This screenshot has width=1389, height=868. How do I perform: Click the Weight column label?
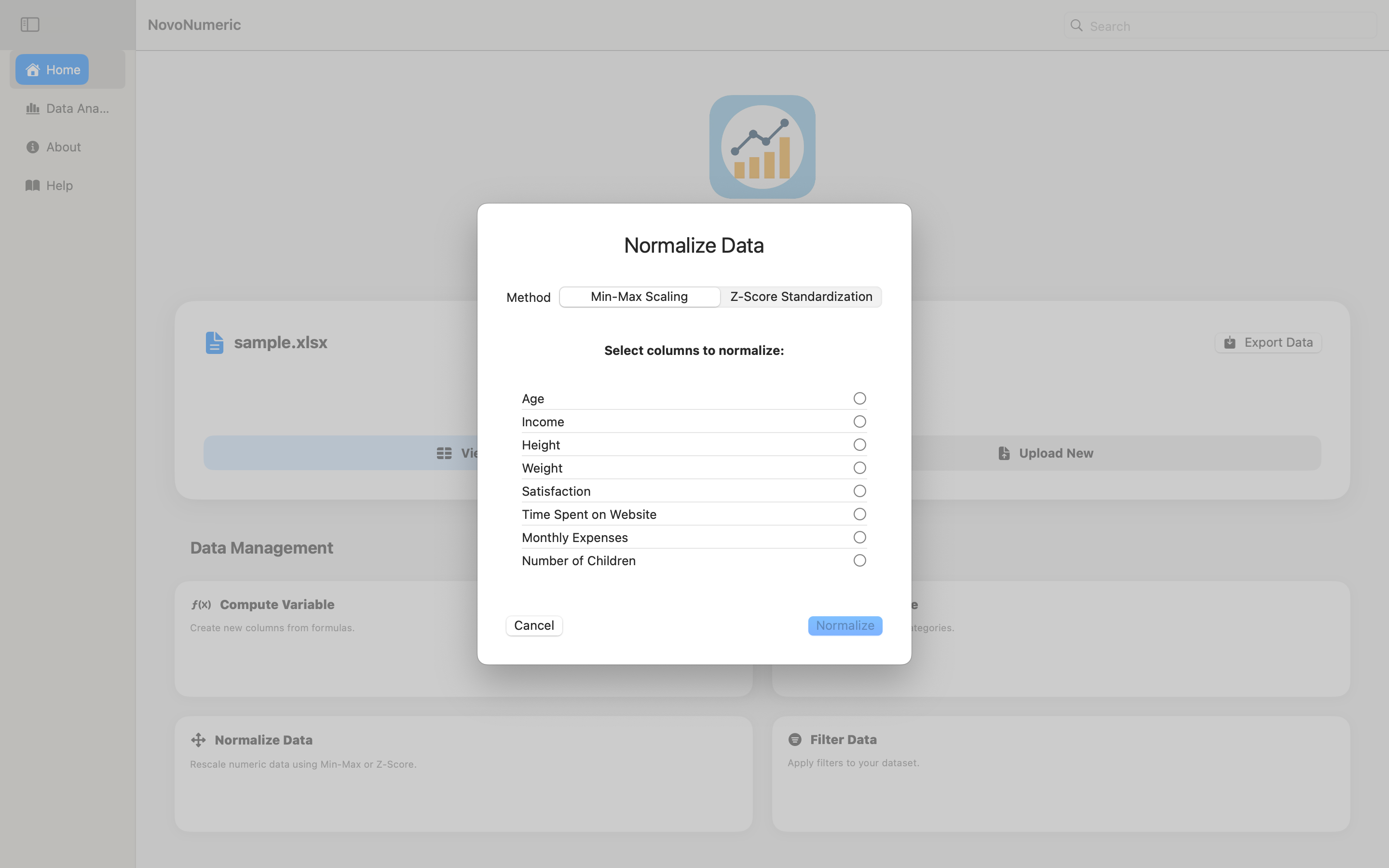[x=542, y=468]
